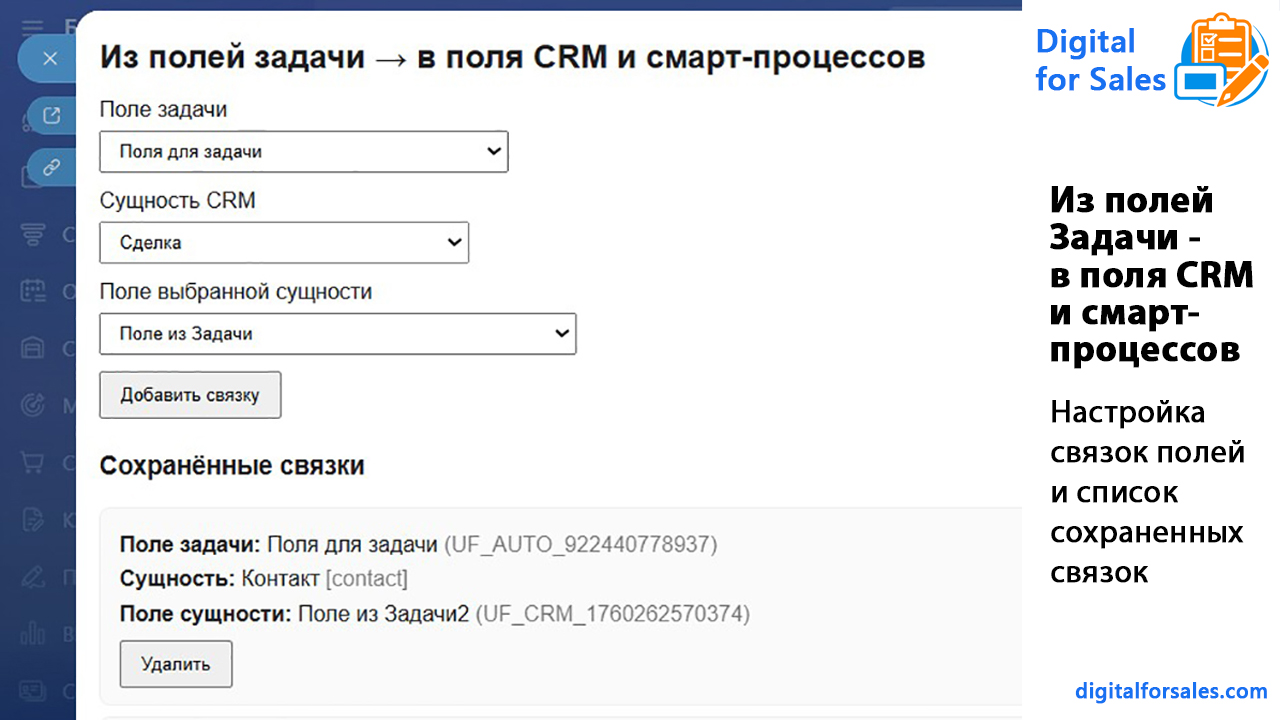Screen dimensions: 1280x720
Task: Open the 'Сущность CRM' dropdown
Action: coord(284,243)
